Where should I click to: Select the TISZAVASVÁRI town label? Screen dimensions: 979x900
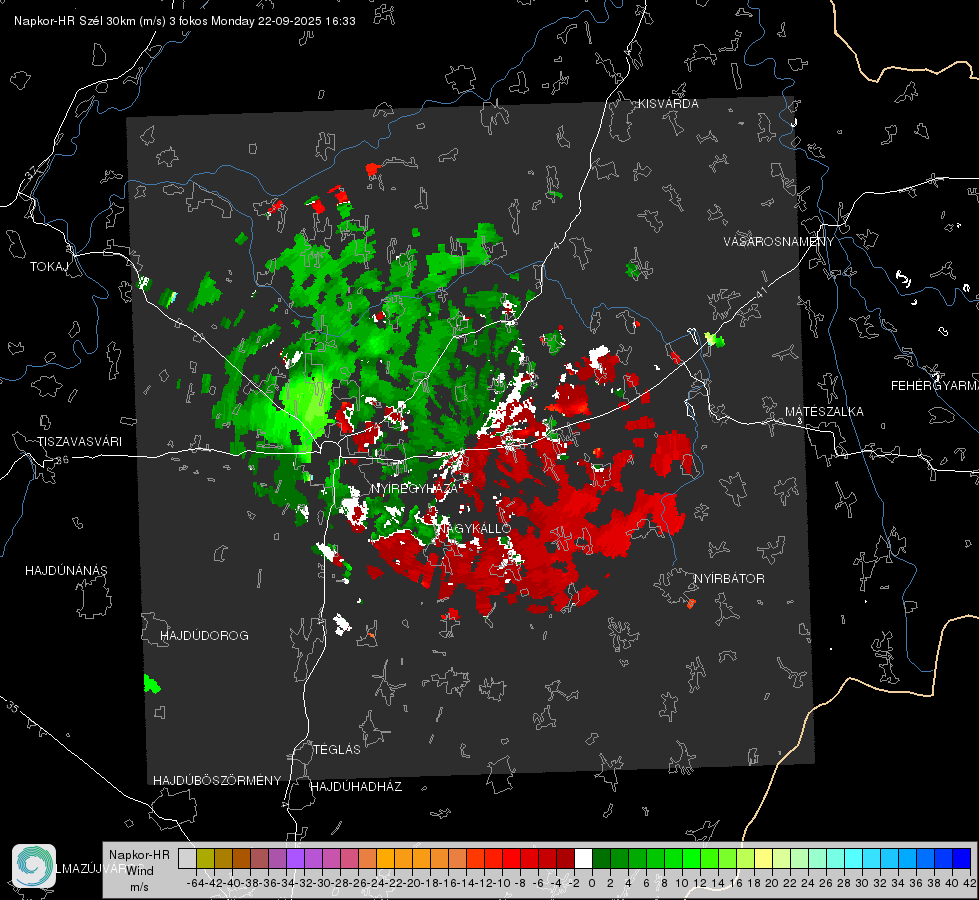[79, 442]
